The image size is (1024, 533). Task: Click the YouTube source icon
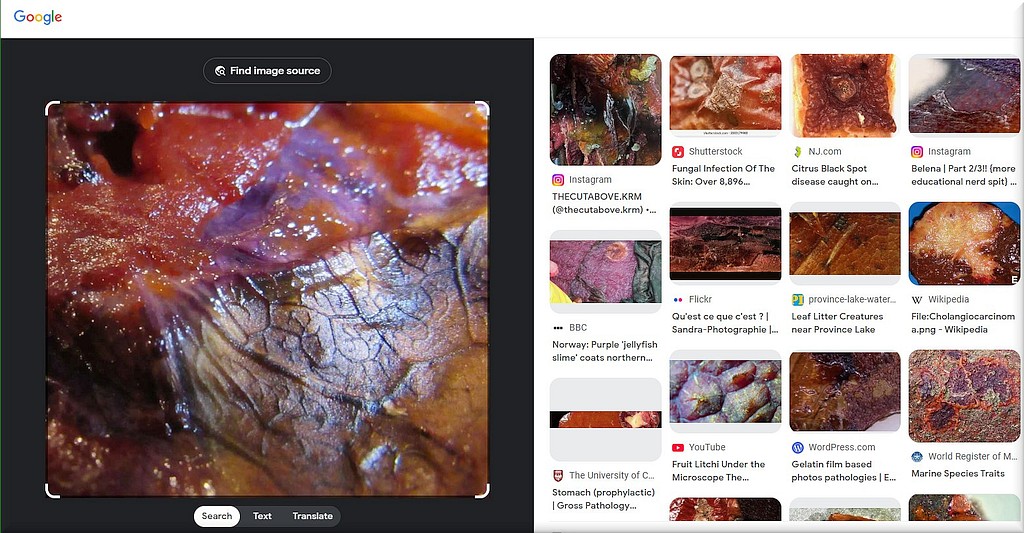tap(678, 448)
